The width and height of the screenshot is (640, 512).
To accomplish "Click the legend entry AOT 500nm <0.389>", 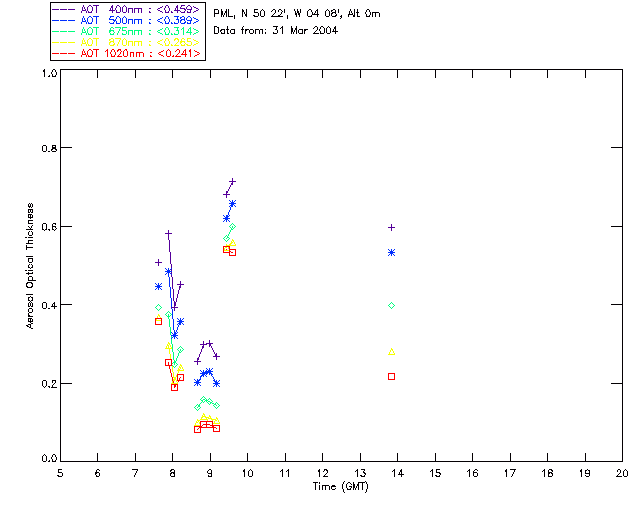I will pyautogui.click(x=127, y=20).
